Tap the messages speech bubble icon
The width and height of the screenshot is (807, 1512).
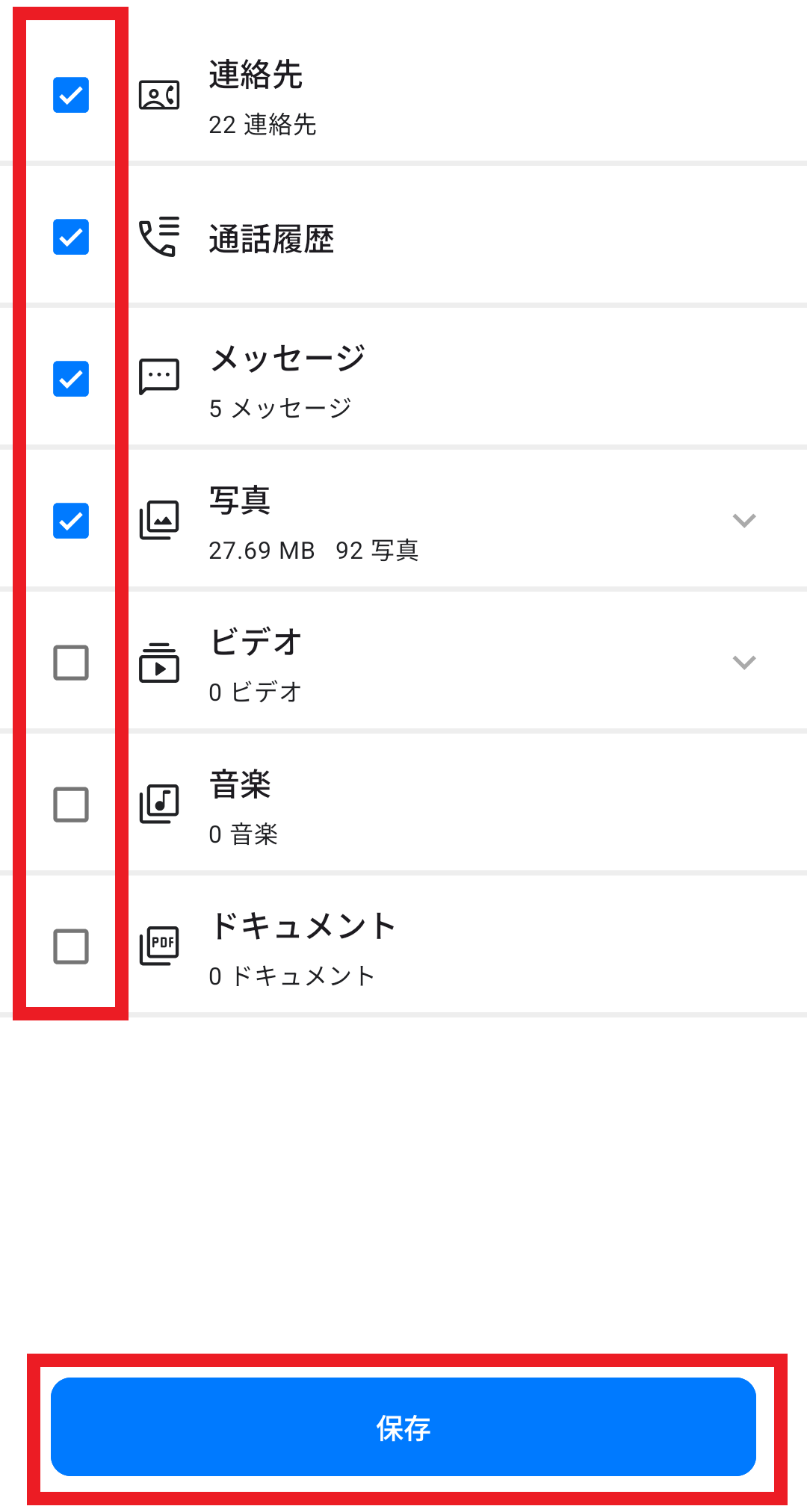pos(159,377)
